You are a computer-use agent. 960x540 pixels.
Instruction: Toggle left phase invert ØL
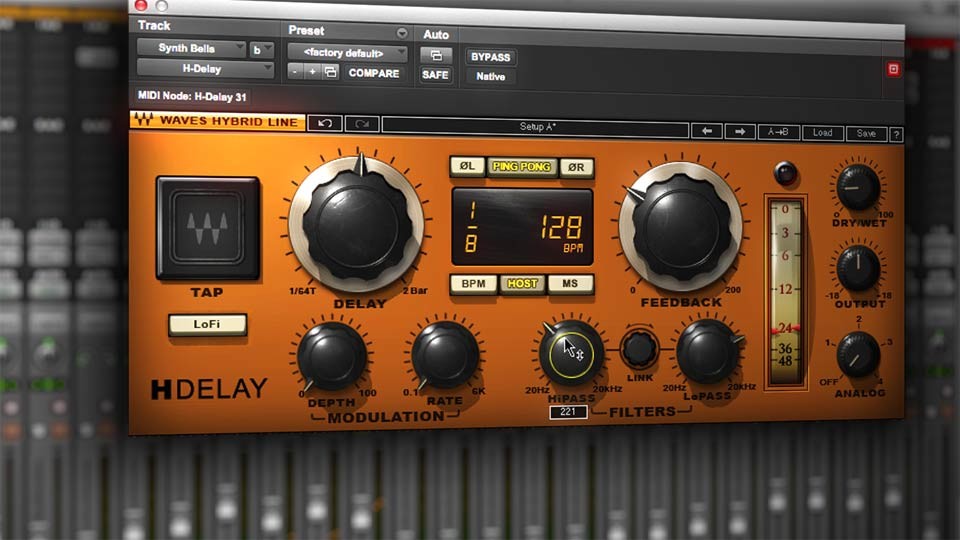[x=467, y=166]
